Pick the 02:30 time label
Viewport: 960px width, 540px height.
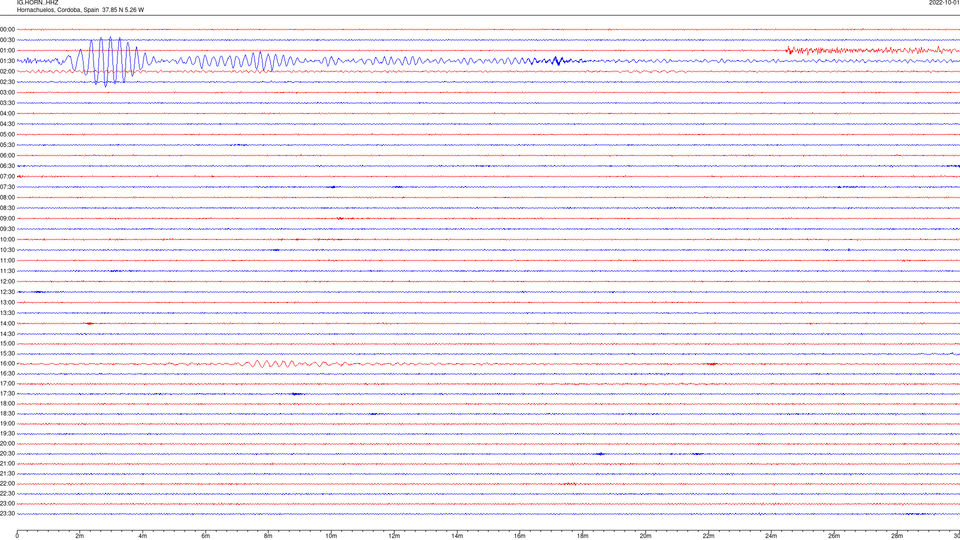[7, 82]
